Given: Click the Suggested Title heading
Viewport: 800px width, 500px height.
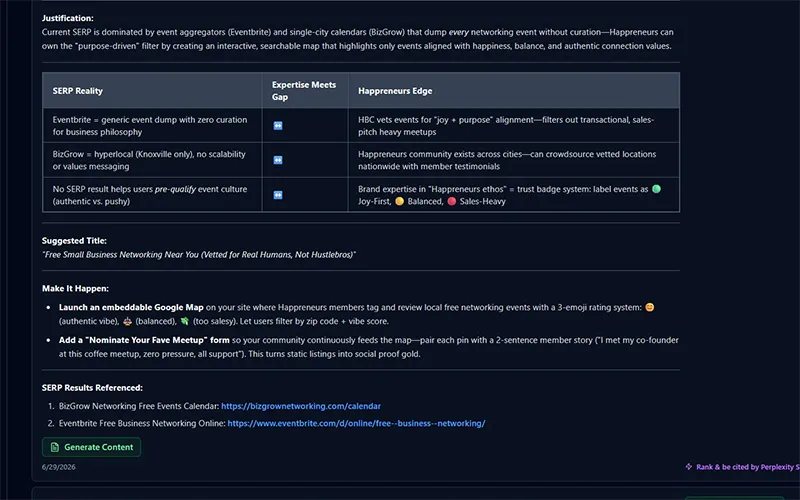Looking at the screenshot, I should 74,241.
